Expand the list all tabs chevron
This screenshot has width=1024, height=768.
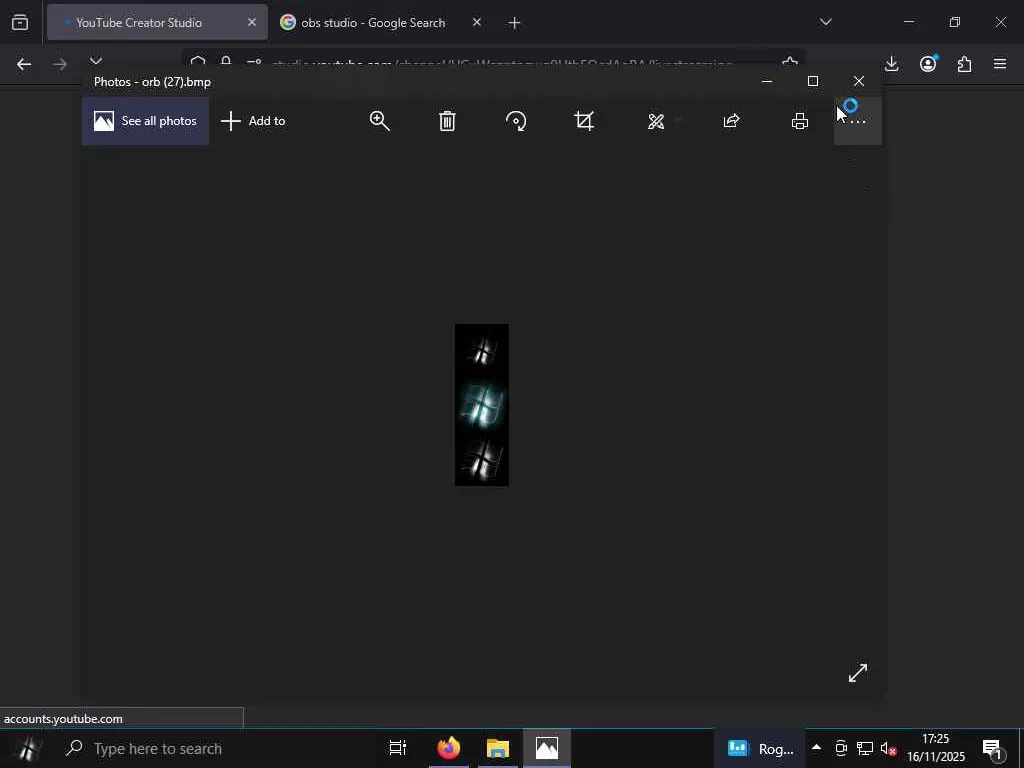tap(825, 22)
